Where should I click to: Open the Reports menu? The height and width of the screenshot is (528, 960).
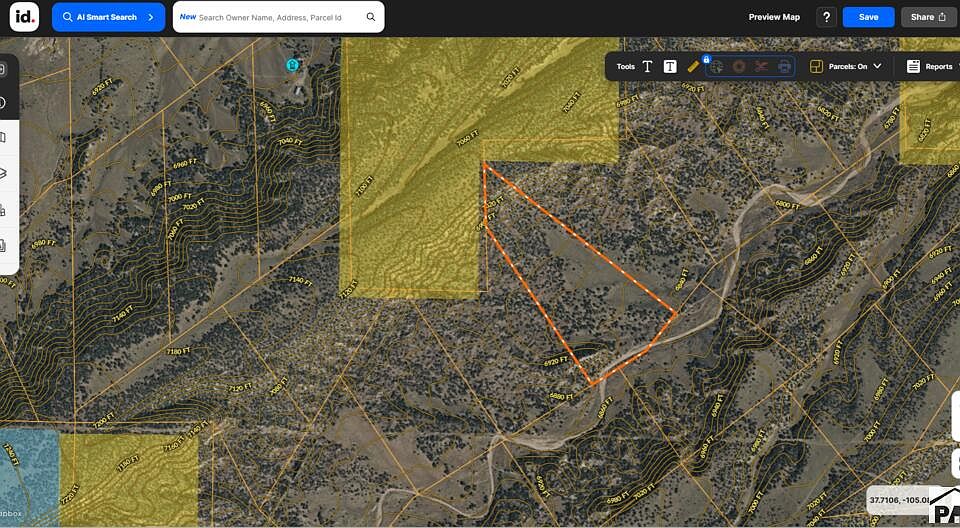click(939, 66)
